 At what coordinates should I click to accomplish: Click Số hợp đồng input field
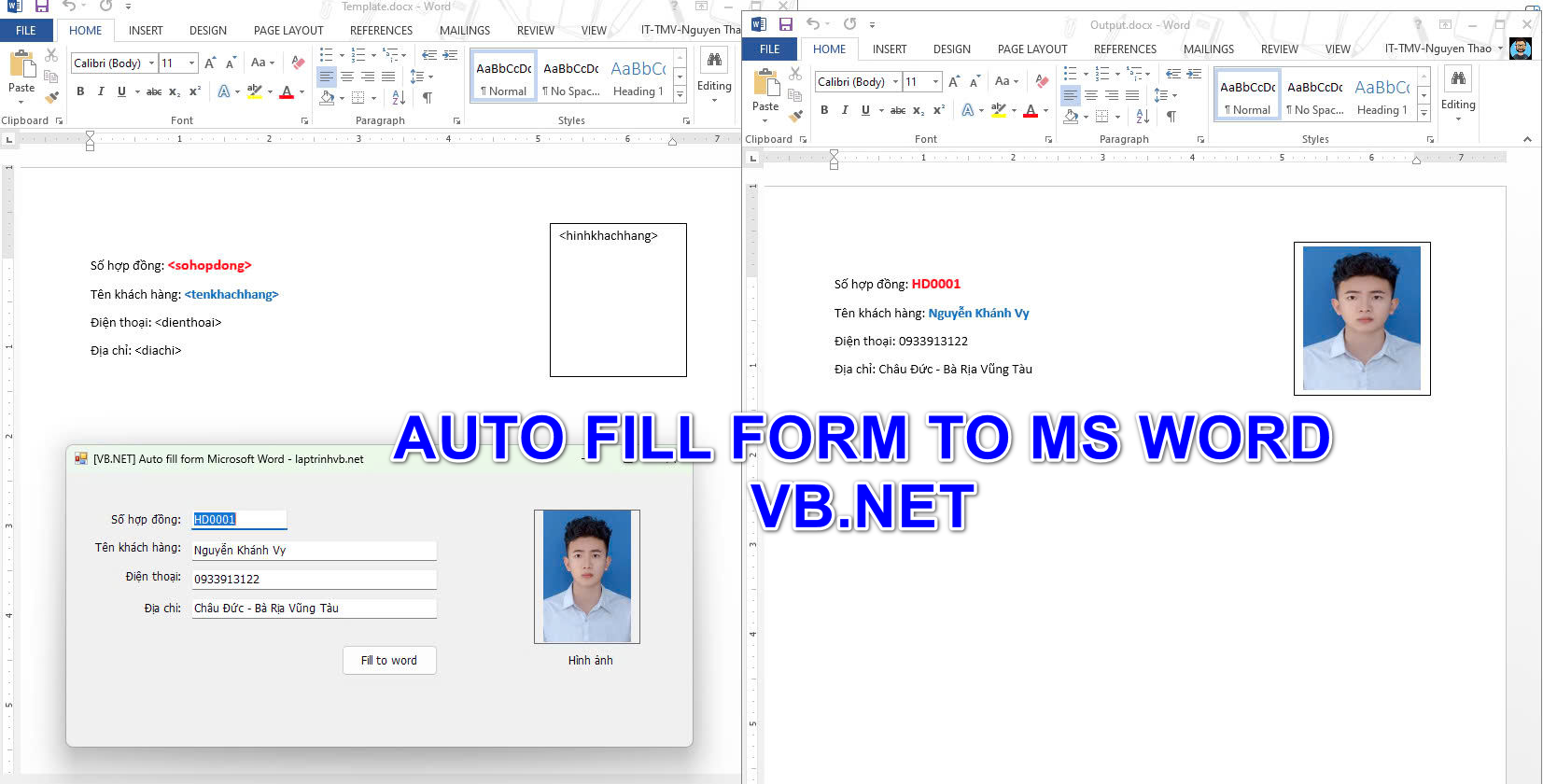(239, 520)
